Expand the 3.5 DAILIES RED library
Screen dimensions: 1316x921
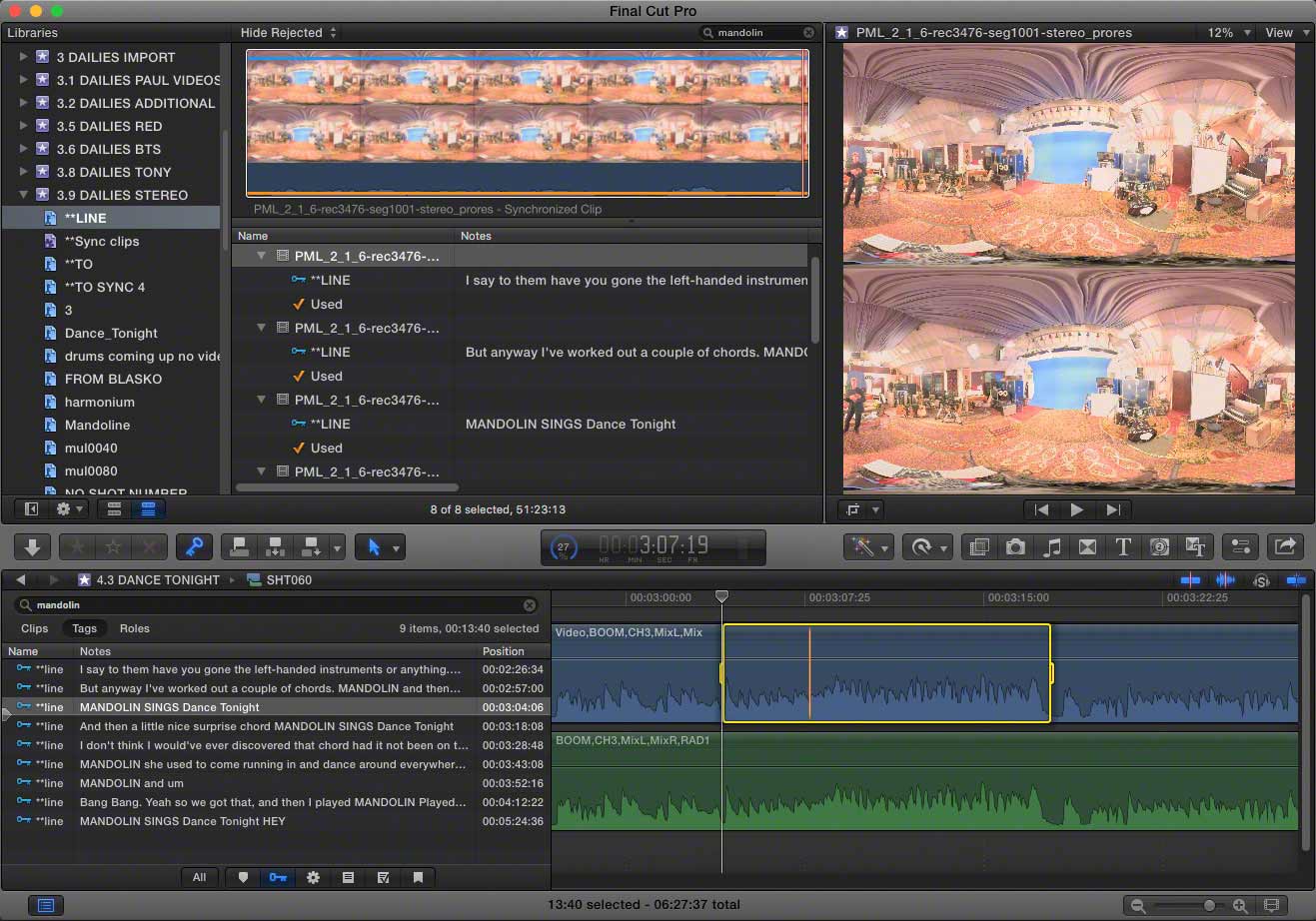pyautogui.click(x=23, y=126)
